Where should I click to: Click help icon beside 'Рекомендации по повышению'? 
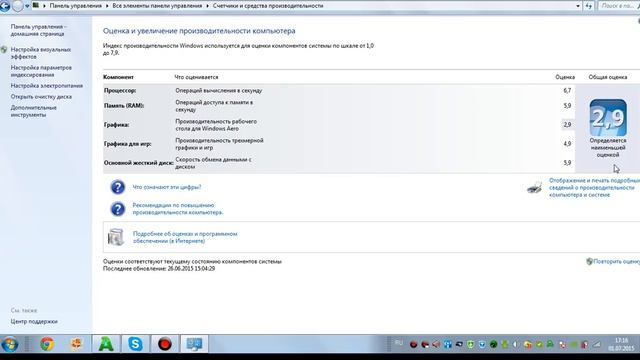tap(118, 209)
